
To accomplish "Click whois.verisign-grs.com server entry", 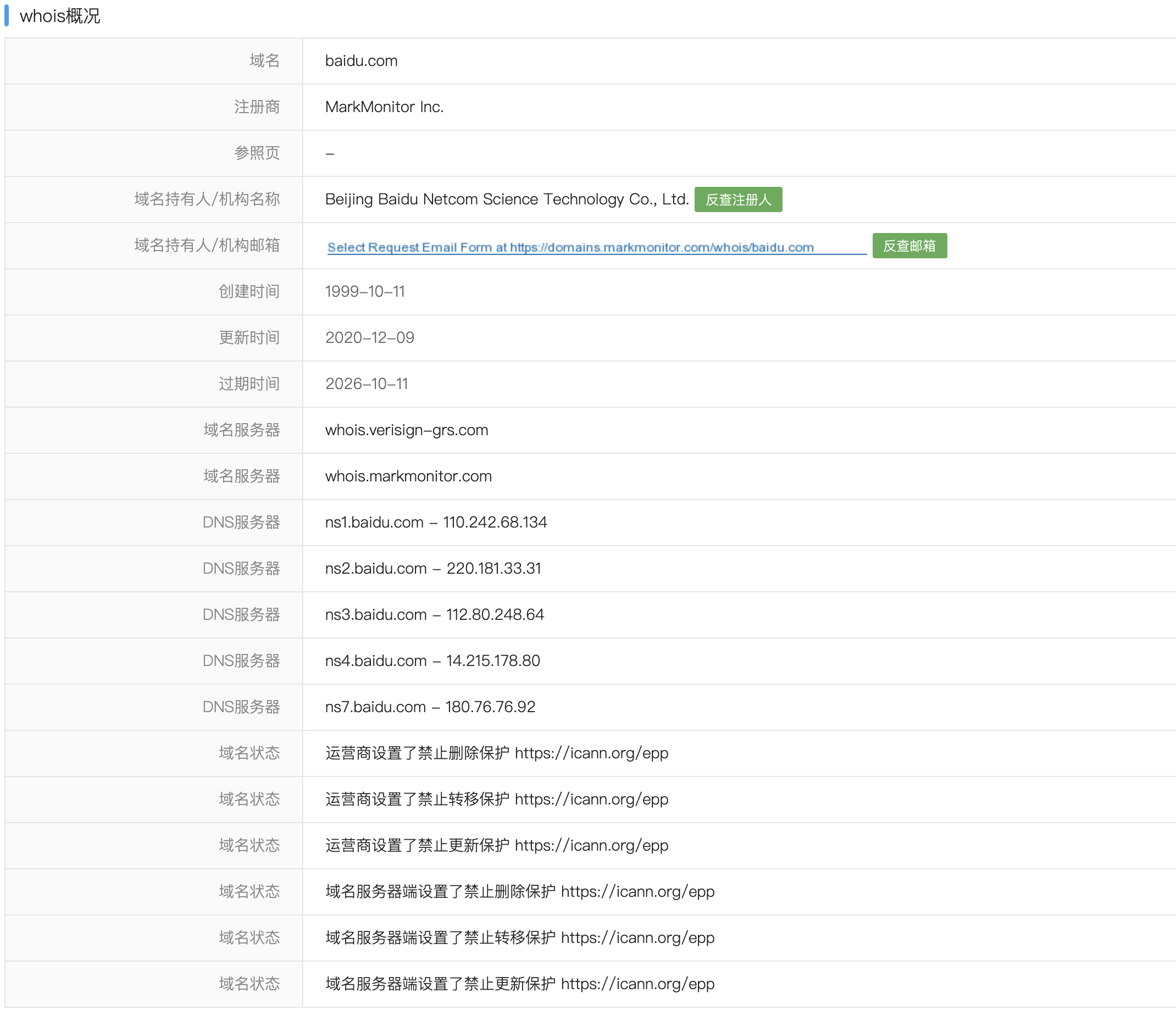I will pos(406,430).
